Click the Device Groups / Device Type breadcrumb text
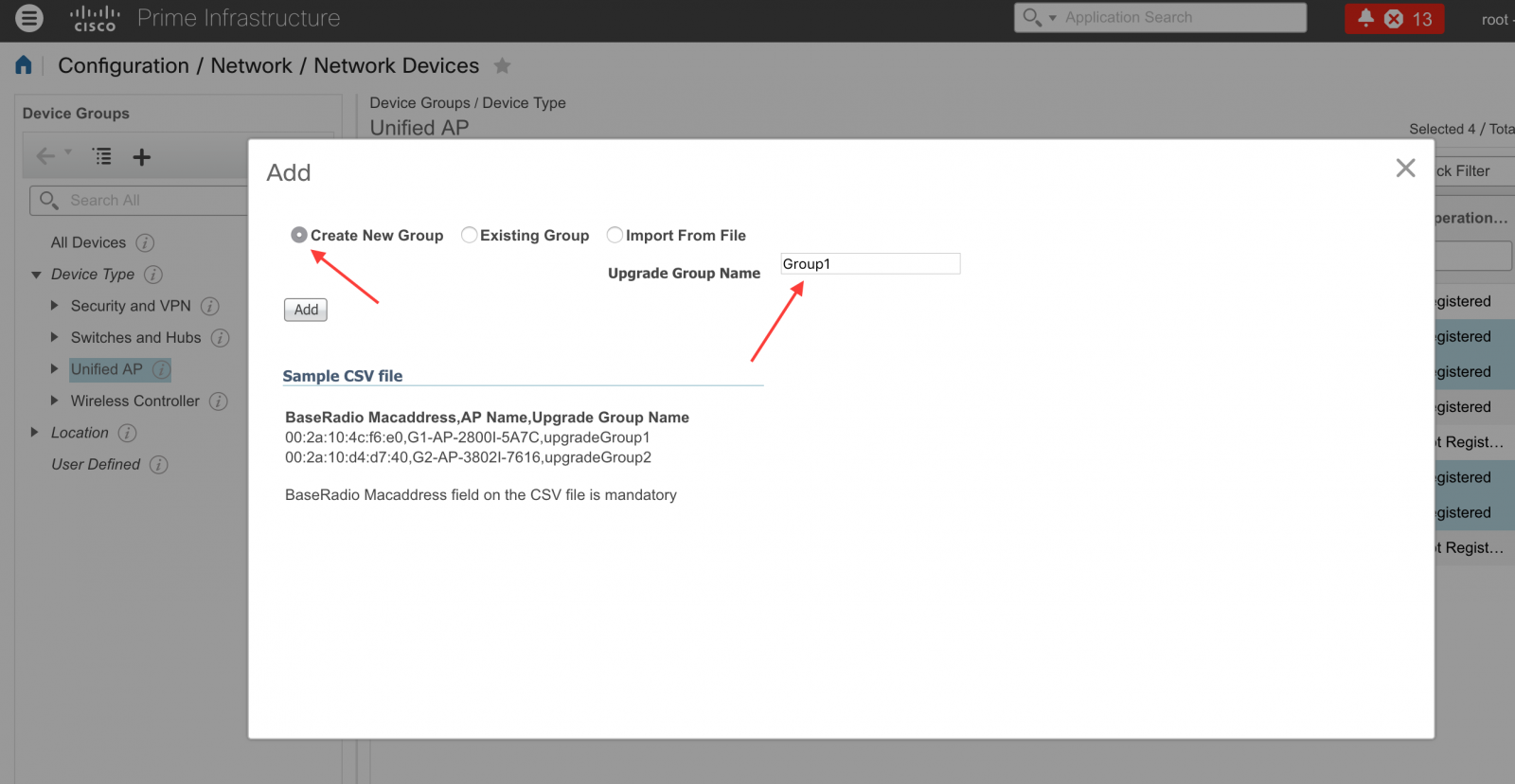 468,102
